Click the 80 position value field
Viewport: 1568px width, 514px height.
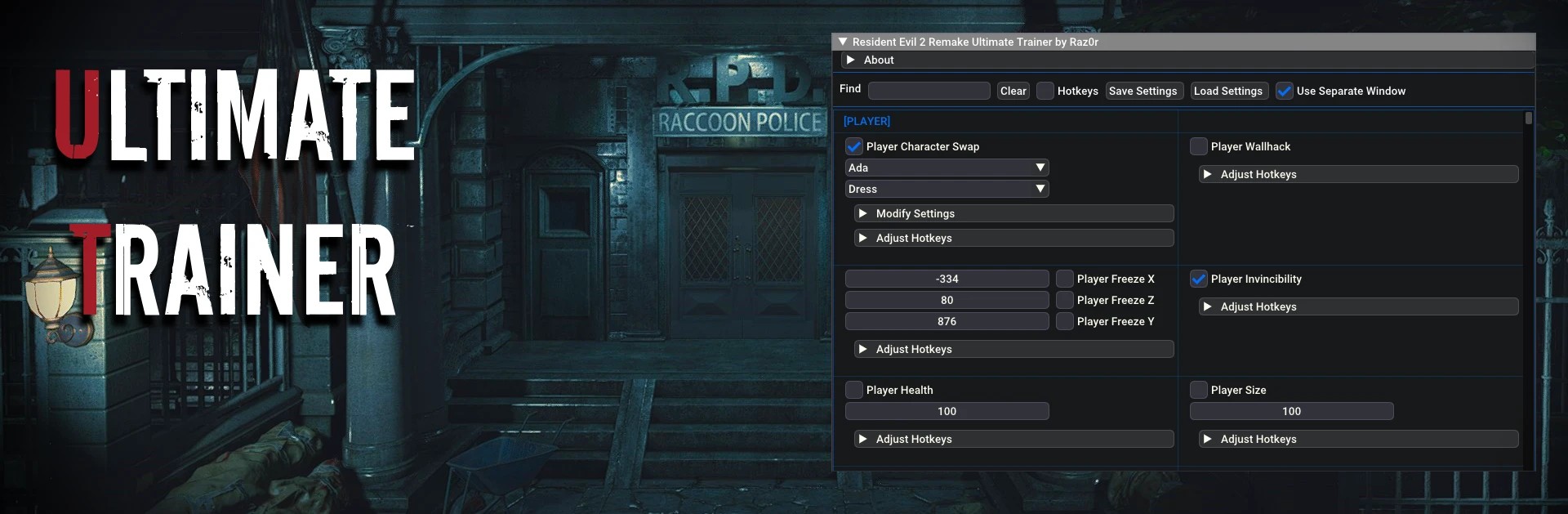point(947,300)
